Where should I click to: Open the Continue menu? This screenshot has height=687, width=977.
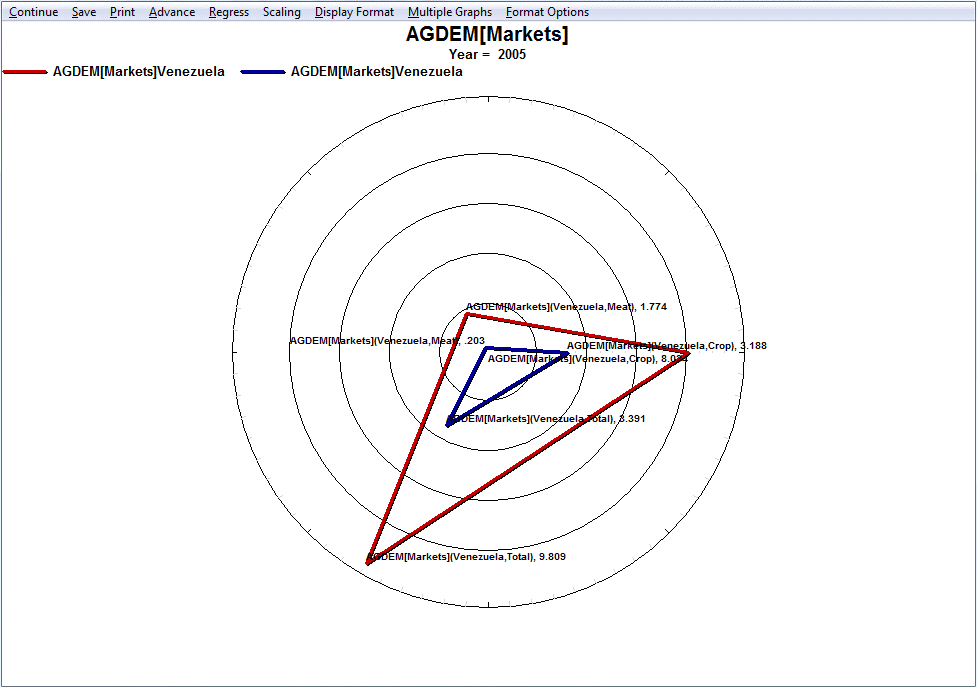tap(33, 12)
